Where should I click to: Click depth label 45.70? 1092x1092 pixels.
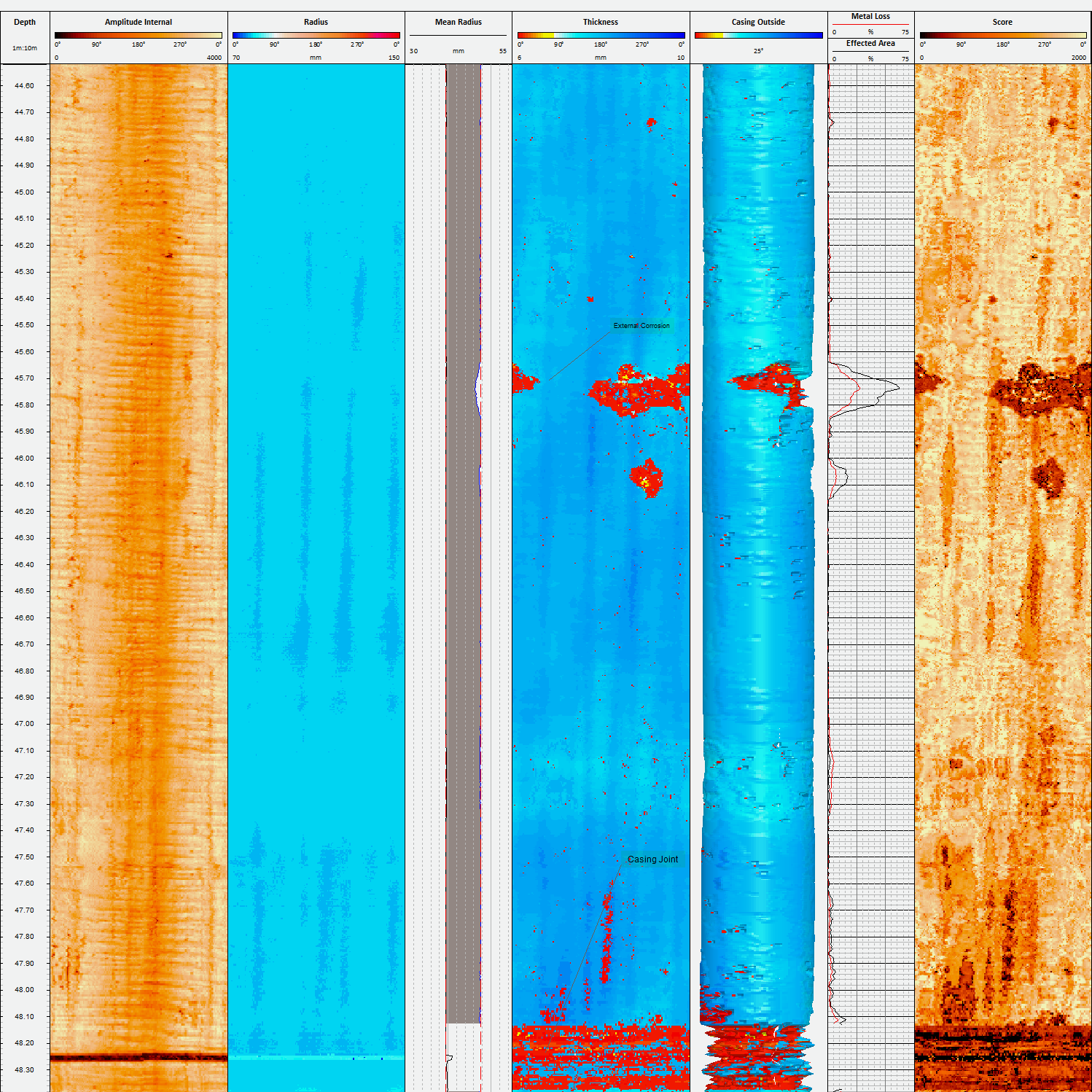point(24,378)
